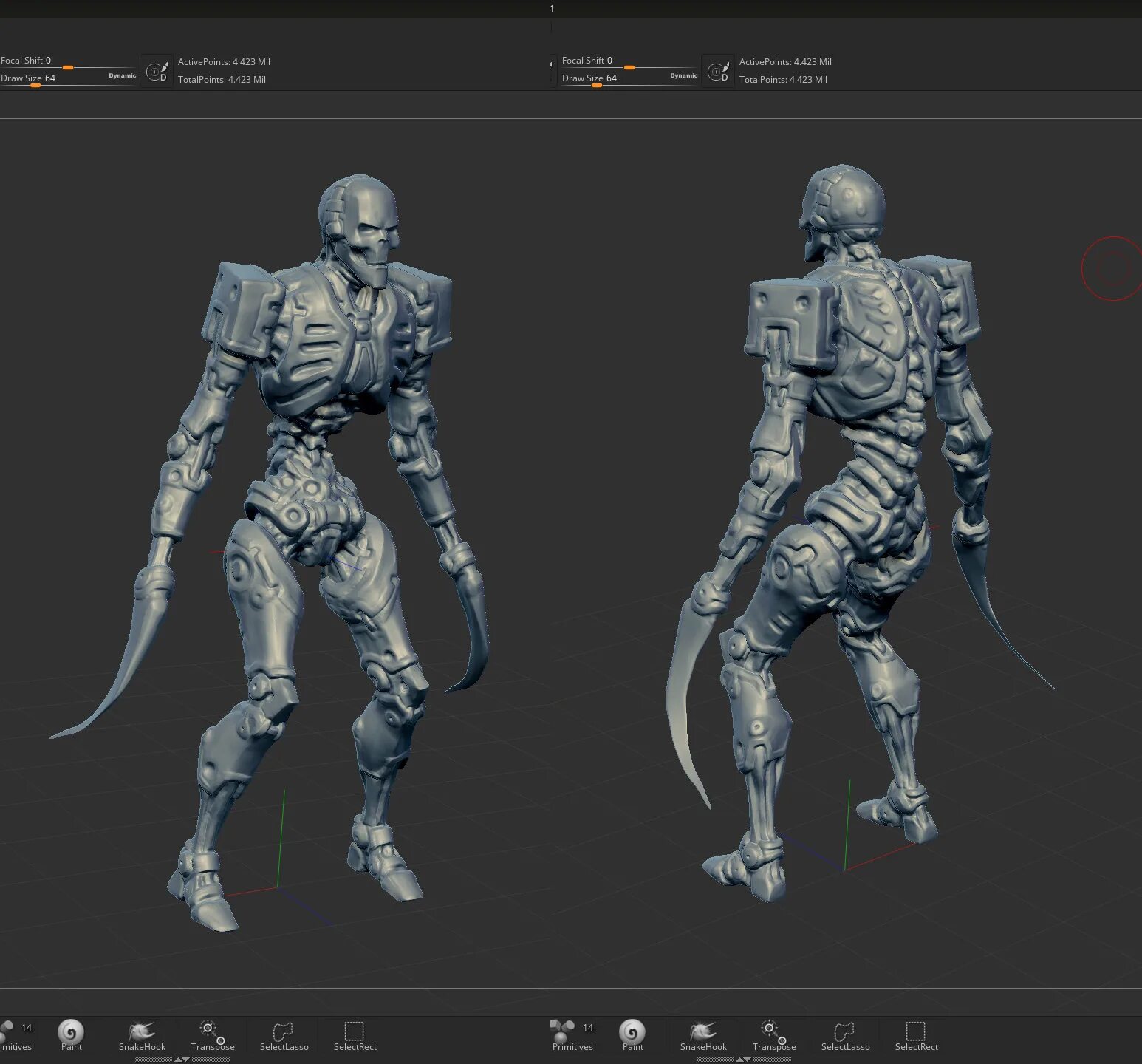Click the left ActivePoints: 4.423 Mil readout
Screen dimensions: 1142x1064
pos(224,62)
